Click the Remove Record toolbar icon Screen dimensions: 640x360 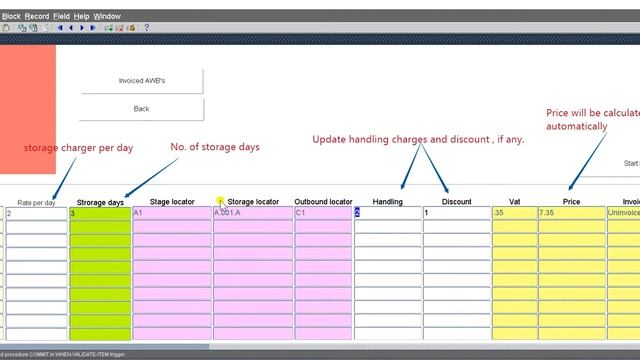(120, 28)
